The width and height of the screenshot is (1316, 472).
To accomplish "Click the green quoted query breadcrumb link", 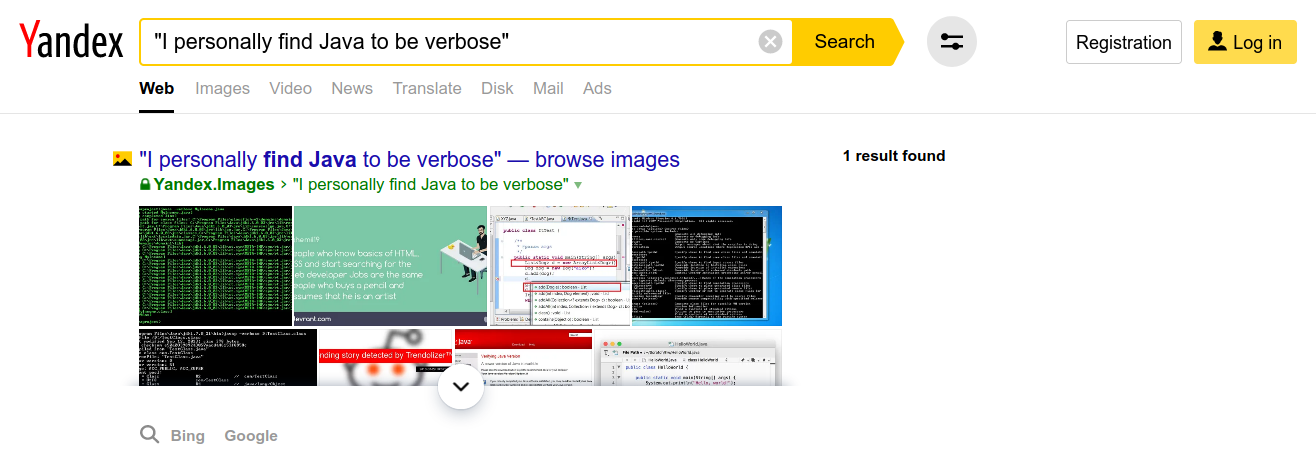I will pos(430,185).
